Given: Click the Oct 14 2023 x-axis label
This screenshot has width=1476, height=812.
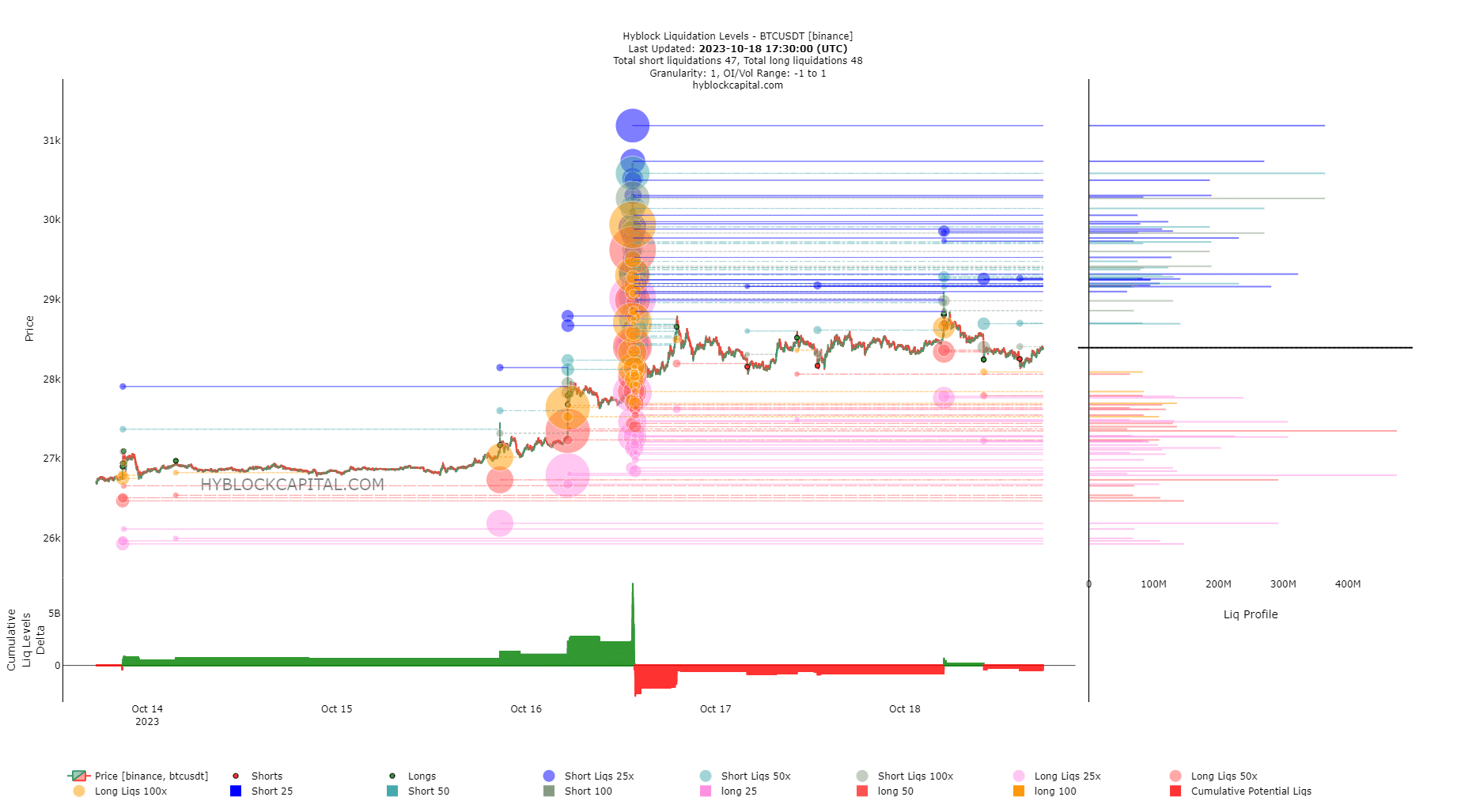Looking at the screenshot, I should pos(147,715).
